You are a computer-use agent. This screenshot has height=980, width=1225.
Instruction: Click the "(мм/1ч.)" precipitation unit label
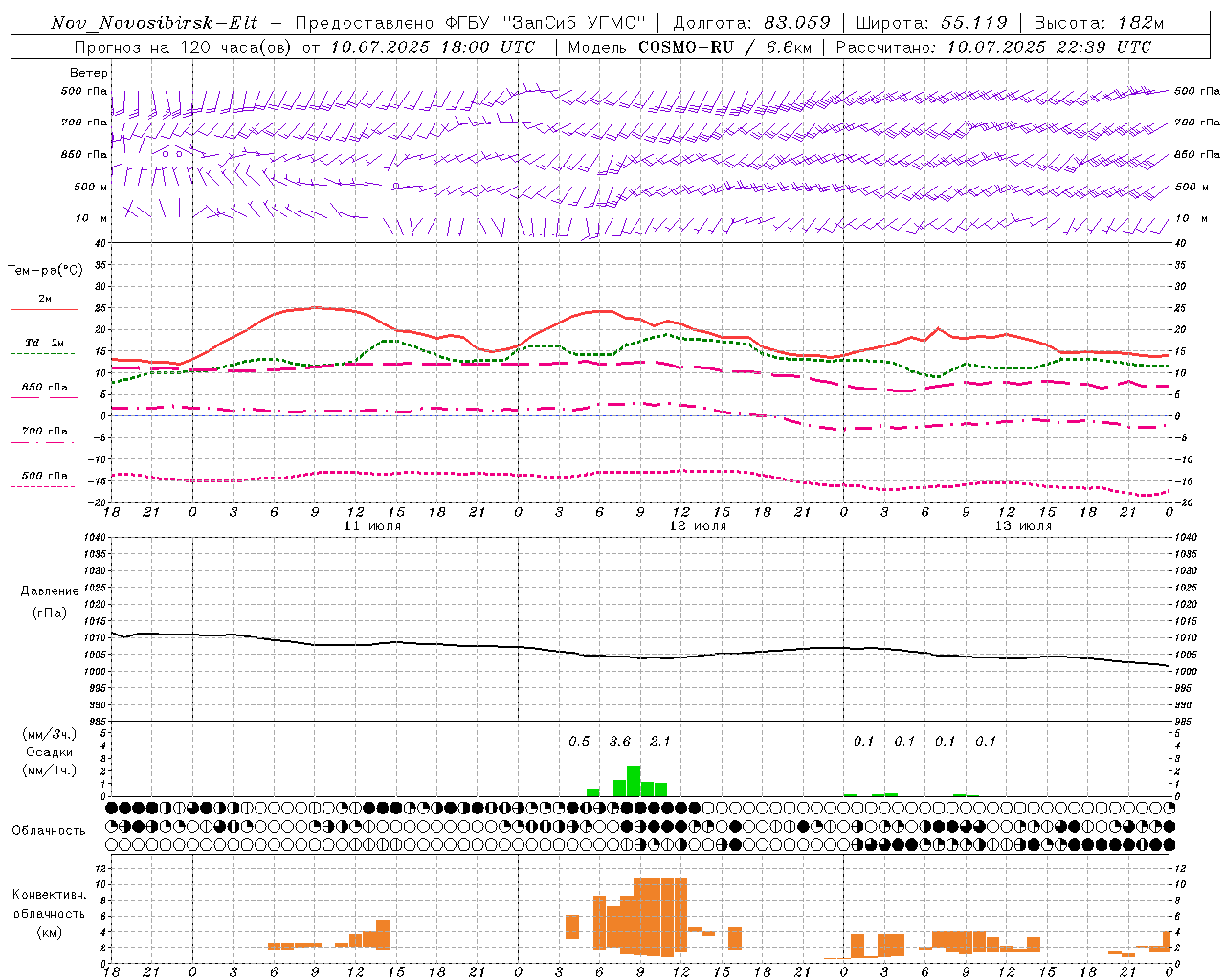click(x=50, y=770)
